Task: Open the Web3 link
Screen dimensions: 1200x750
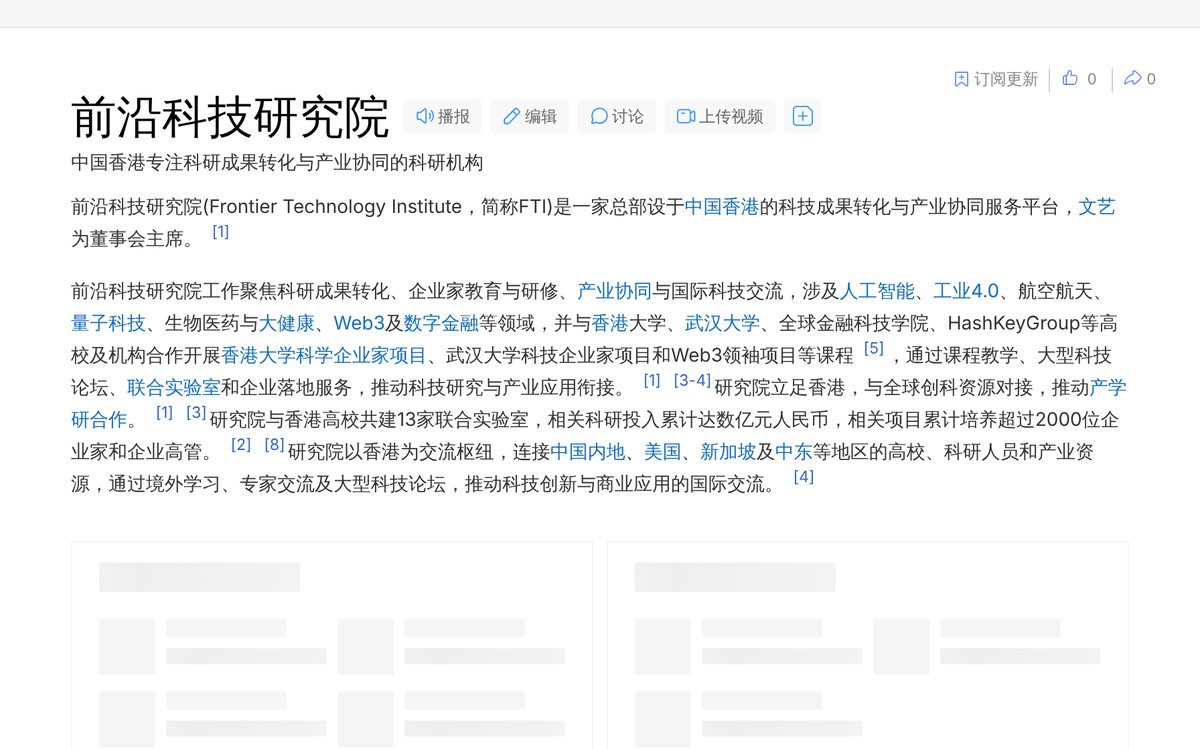Action: [x=359, y=323]
